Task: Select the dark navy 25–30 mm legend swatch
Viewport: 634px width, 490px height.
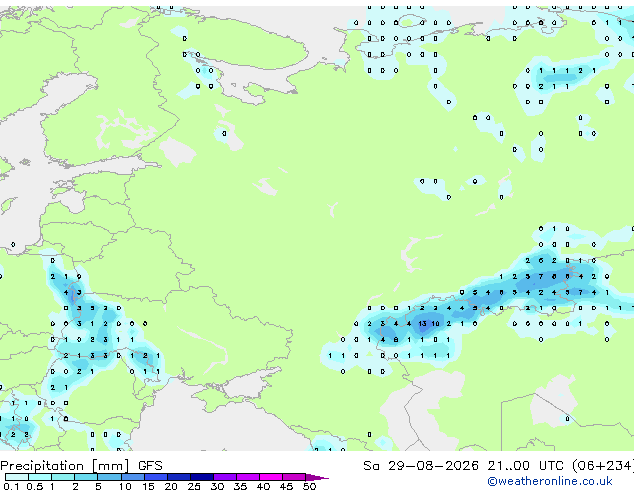Action: (201, 477)
